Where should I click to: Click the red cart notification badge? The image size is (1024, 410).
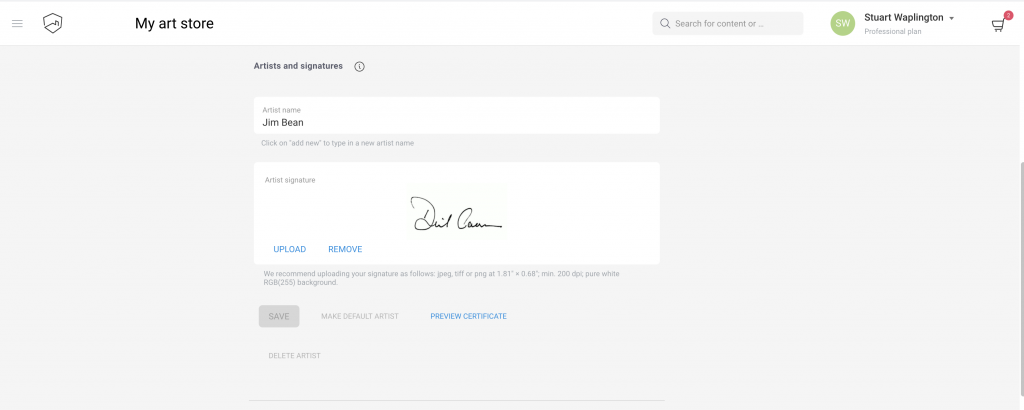1008,15
